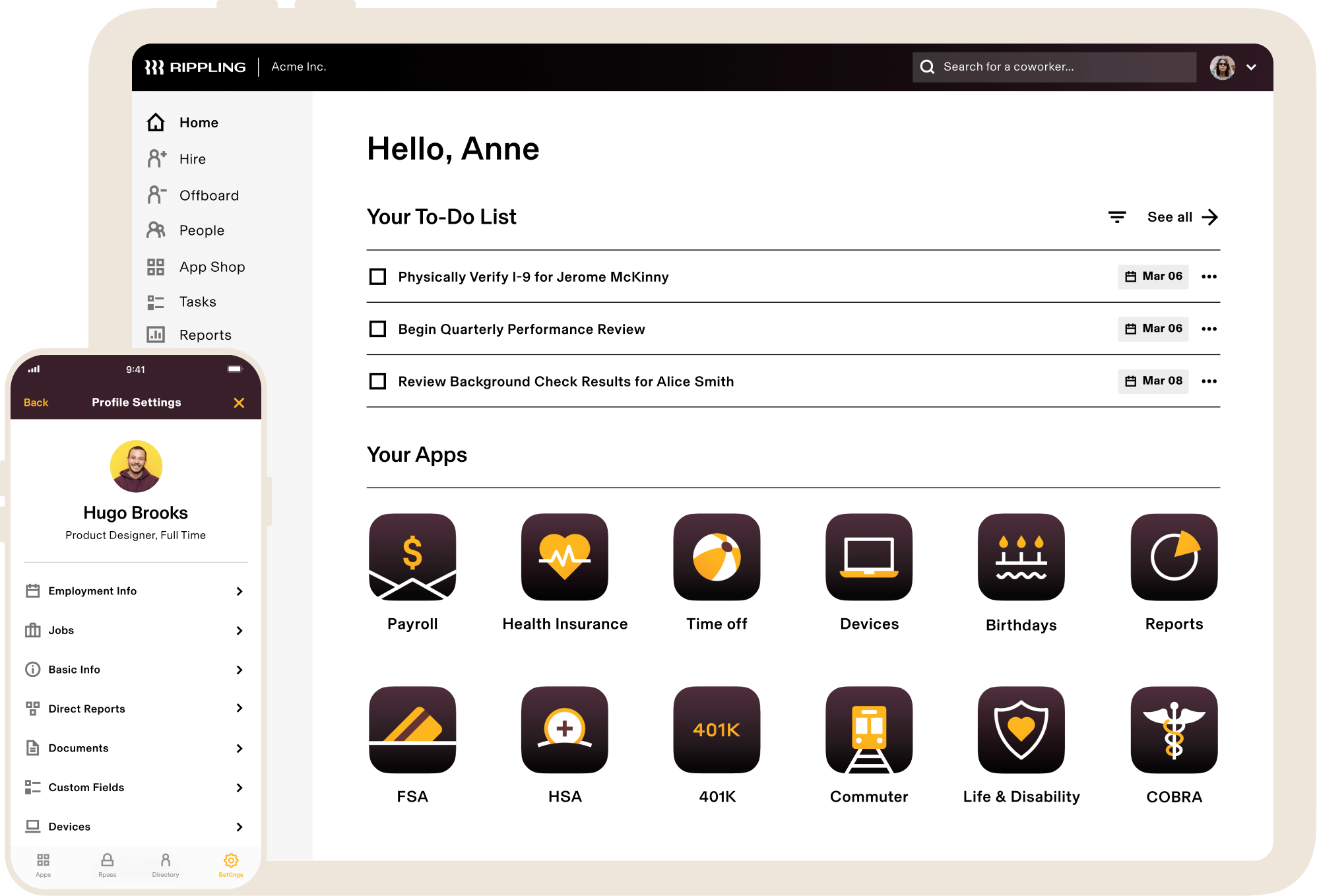
Task: Expand Employment Info in Profile Settings
Action: click(x=239, y=591)
